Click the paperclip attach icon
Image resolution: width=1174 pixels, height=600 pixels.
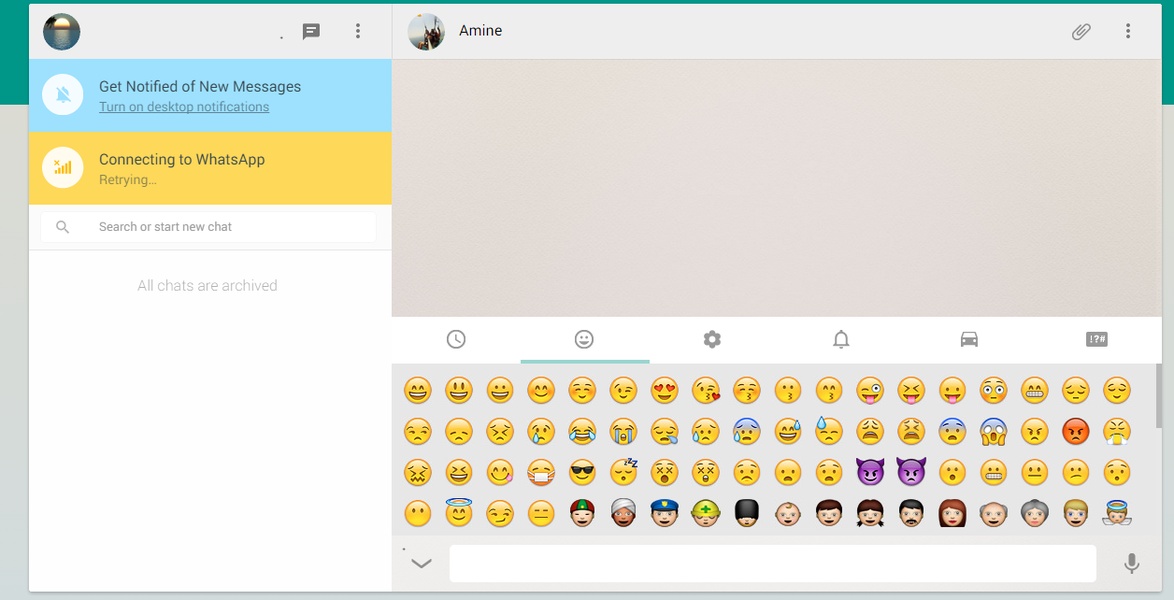coord(1080,31)
